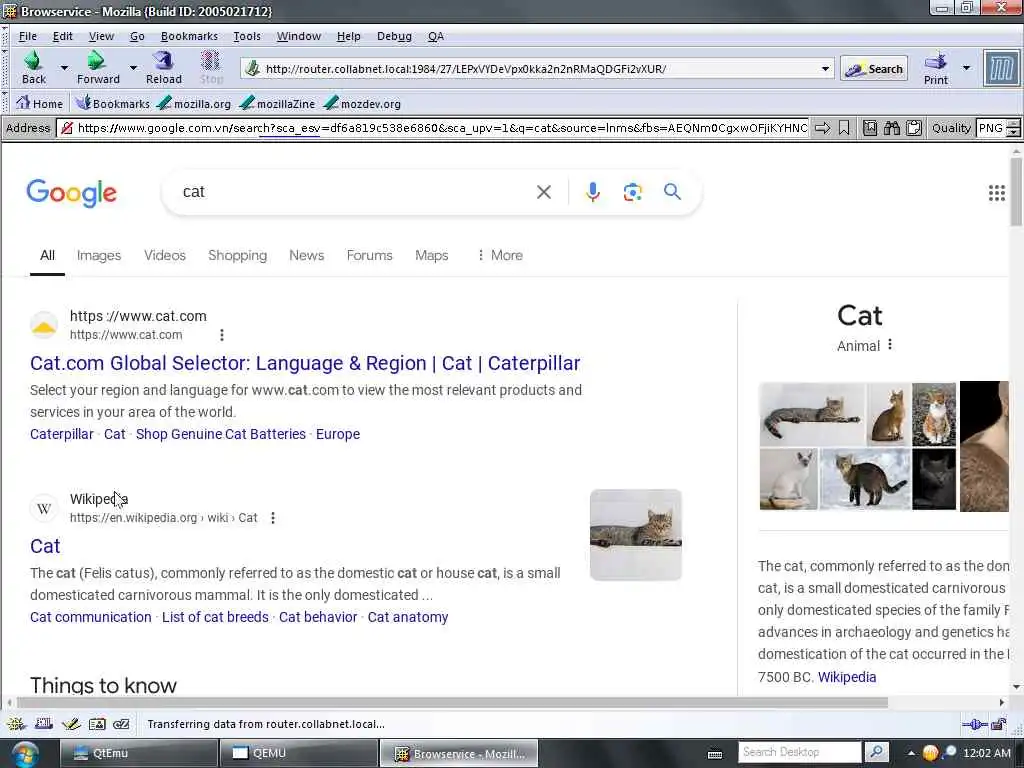Image resolution: width=1024 pixels, height=768 pixels.
Task: Open the Debug menu
Action: point(394,36)
